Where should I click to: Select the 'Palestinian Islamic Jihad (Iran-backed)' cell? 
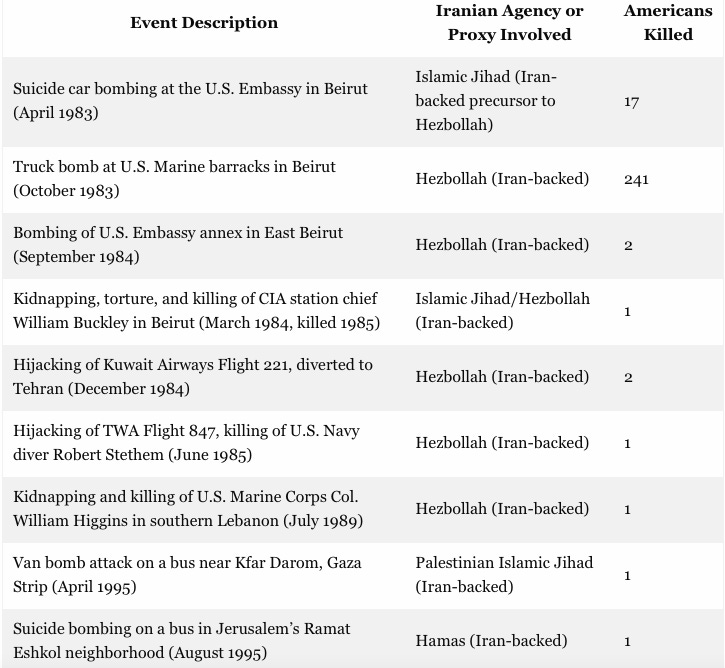click(504, 575)
